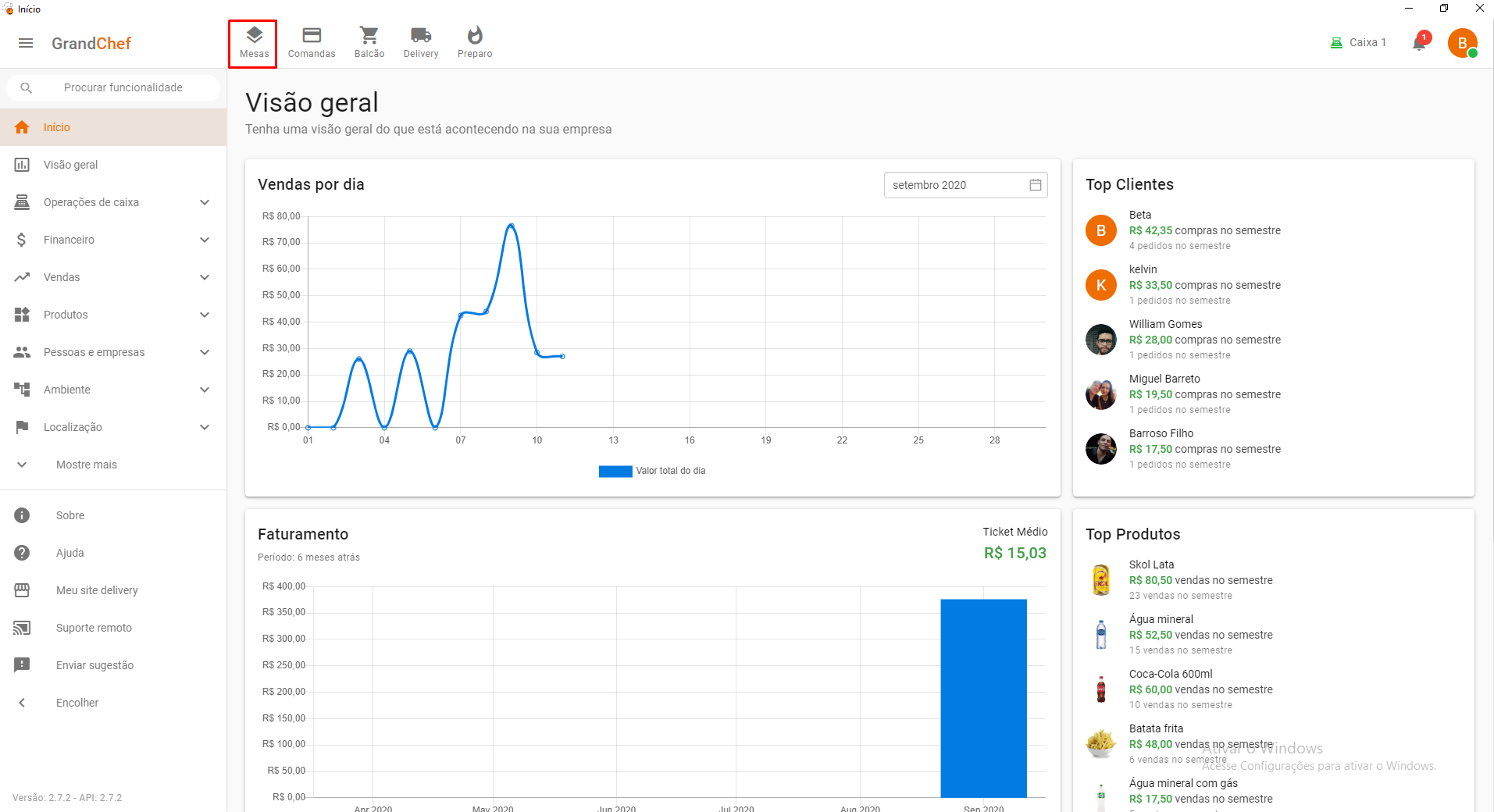
Task: Expand Mostre mais to show more items
Action: coord(86,465)
